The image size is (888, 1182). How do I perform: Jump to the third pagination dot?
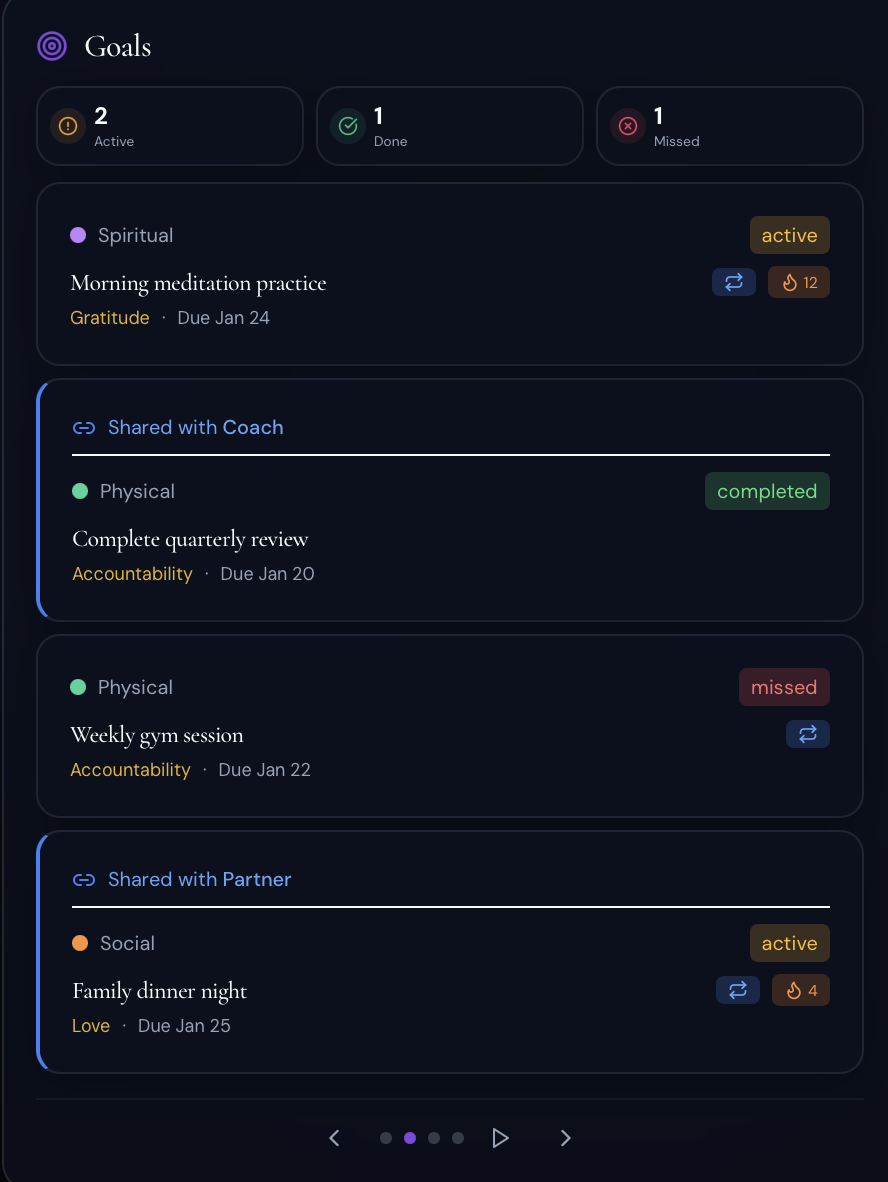(434, 1138)
